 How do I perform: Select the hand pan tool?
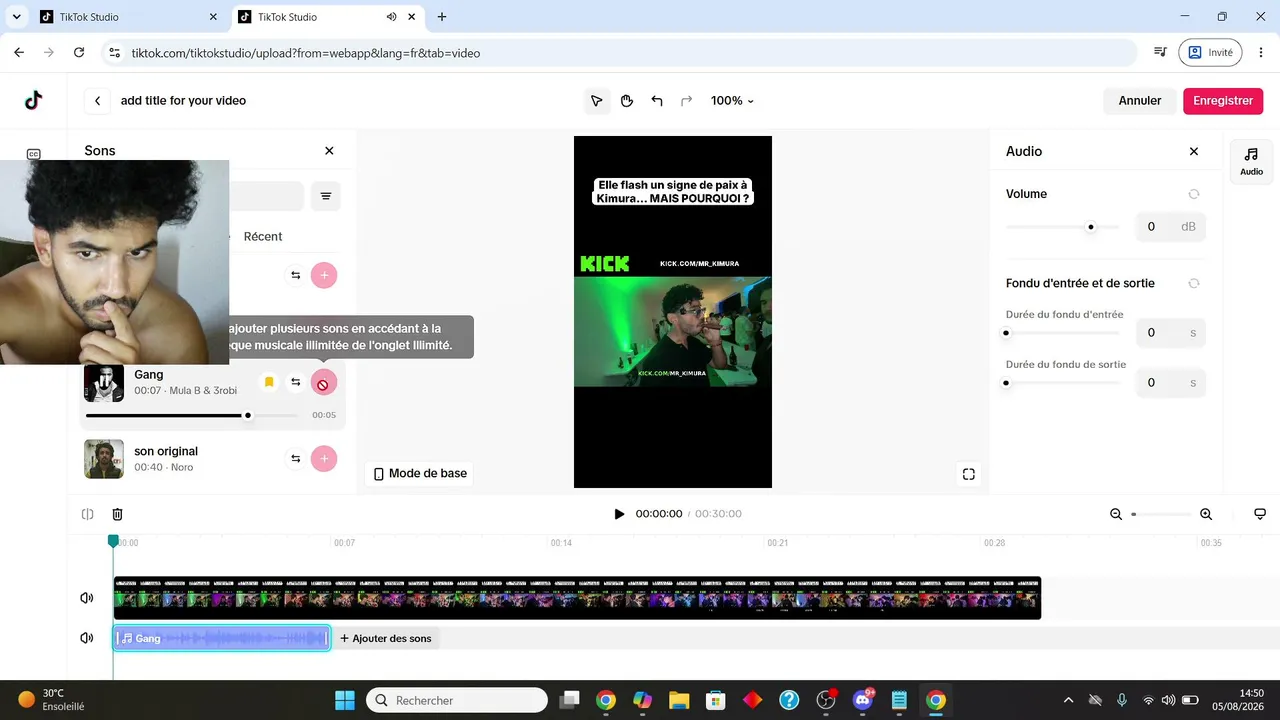pos(627,101)
